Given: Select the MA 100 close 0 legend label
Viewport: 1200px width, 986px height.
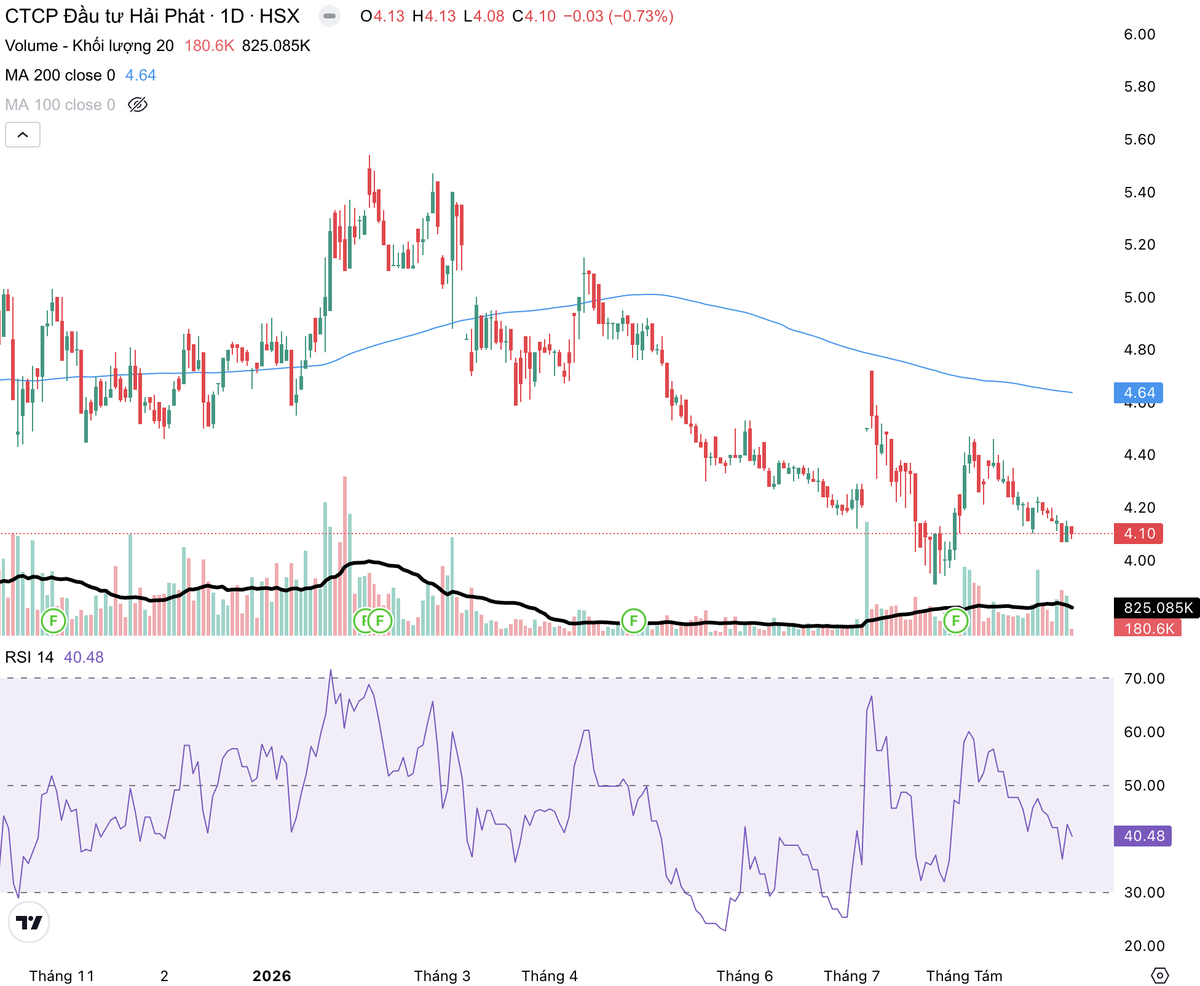Looking at the screenshot, I should tap(60, 104).
